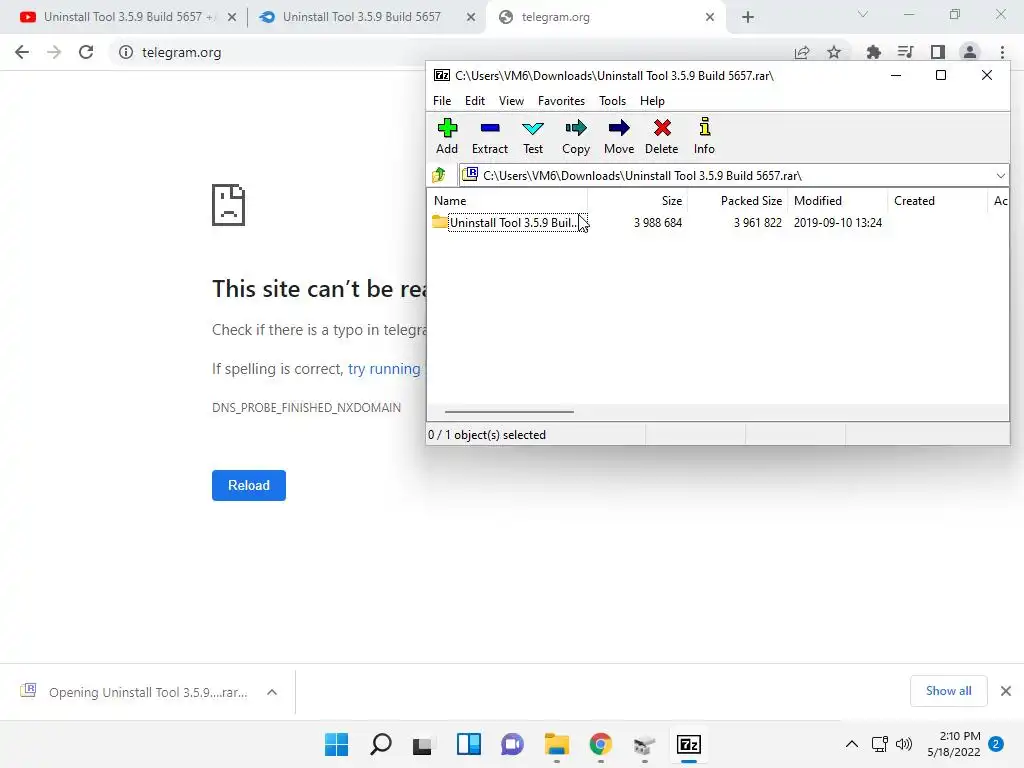This screenshot has width=1024, height=768.
Task: Close the YouTube Uninstall Tool tab
Action: point(232,17)
